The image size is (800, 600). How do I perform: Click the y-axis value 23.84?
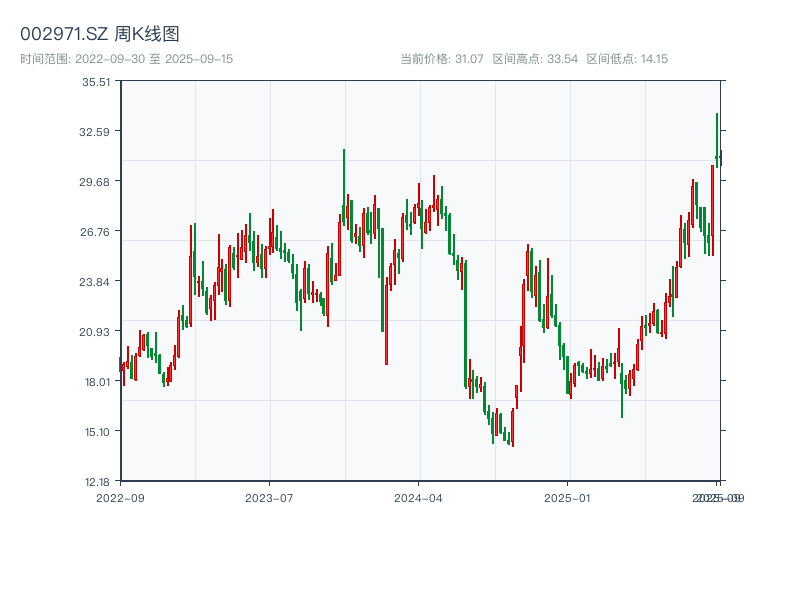point(94,282)
